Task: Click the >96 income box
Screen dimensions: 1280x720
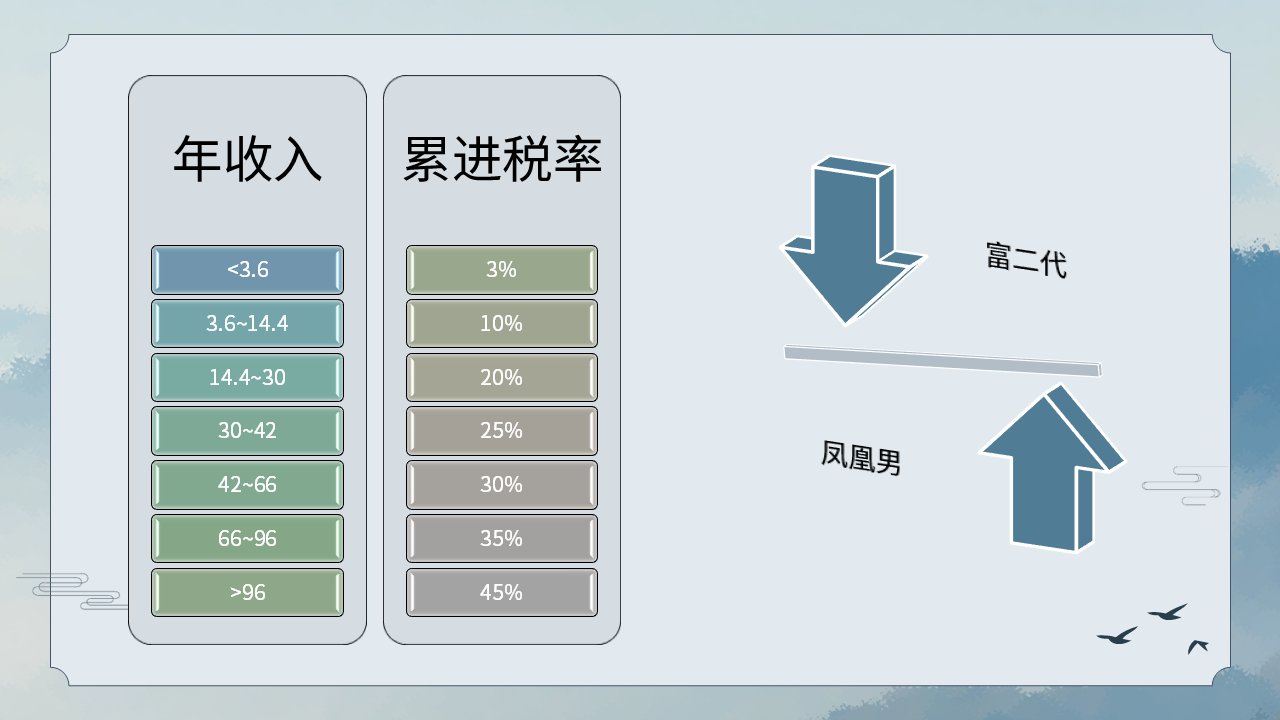Action: [x=247, y=593]
